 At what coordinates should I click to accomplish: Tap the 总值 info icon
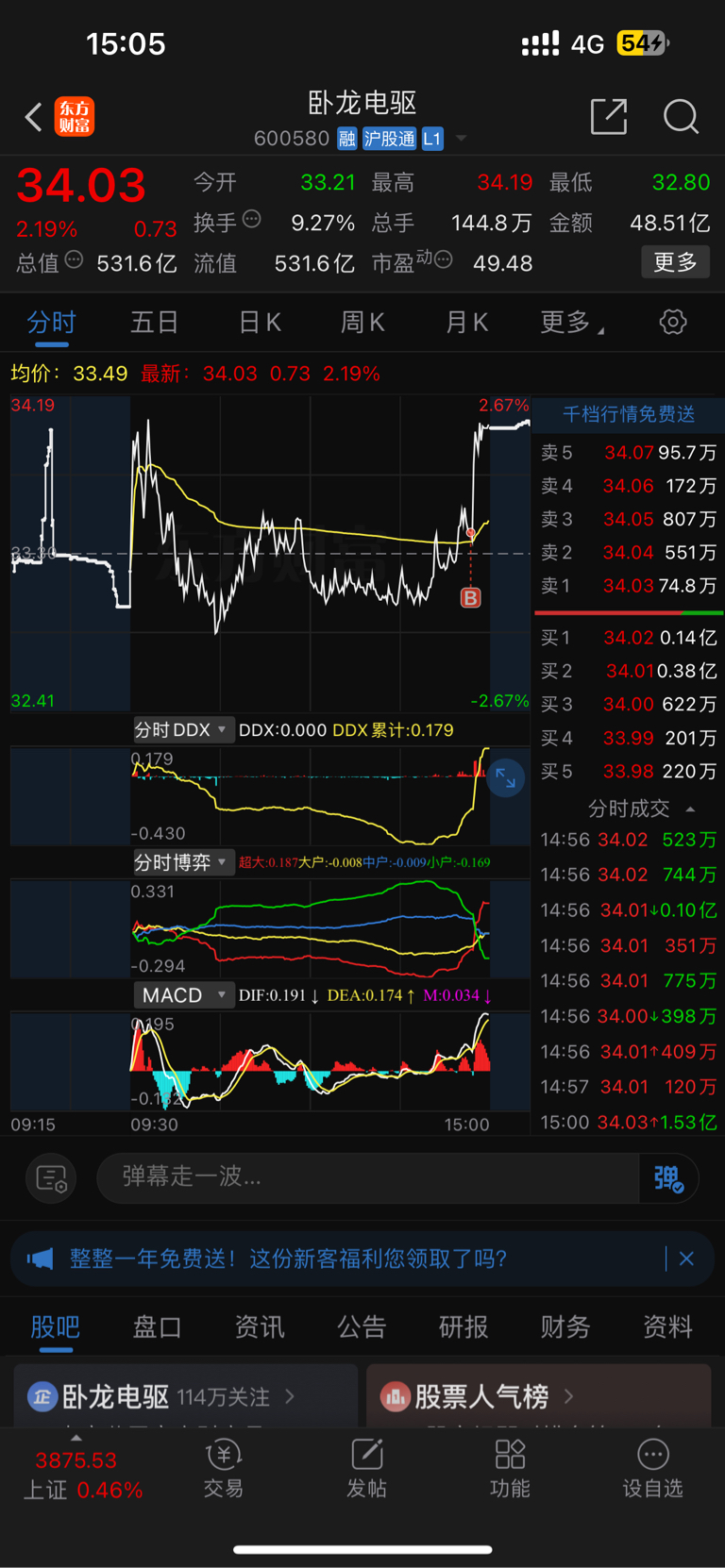(x=74, y=259)
